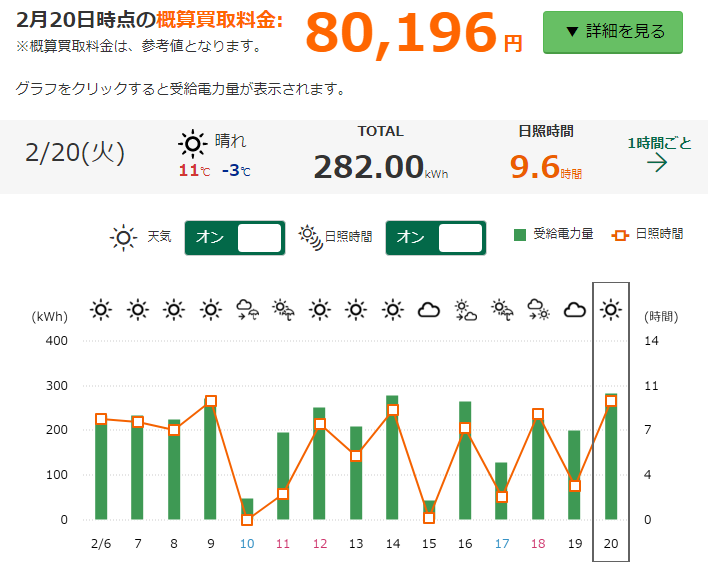Viewport: 708px width, 573px height.
Task: Open details with the 詳細を見る button
Action: coord(613,32)
